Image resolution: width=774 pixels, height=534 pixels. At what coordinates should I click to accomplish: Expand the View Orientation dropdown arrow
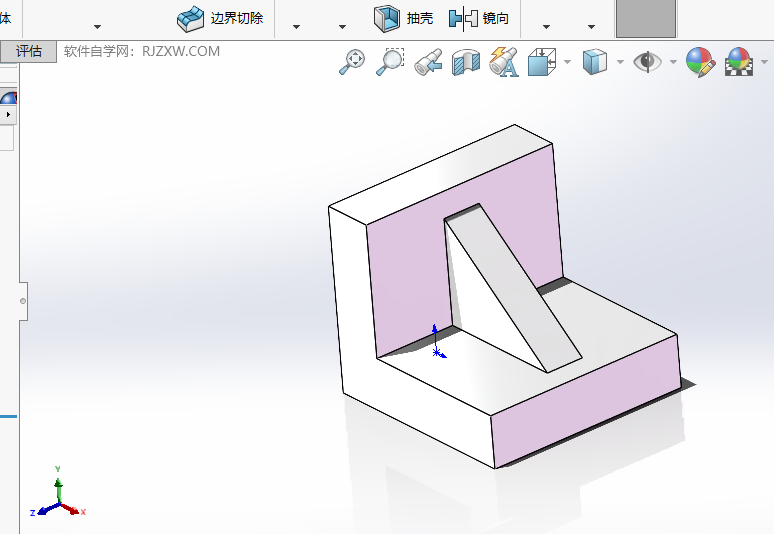pos(567,62)
